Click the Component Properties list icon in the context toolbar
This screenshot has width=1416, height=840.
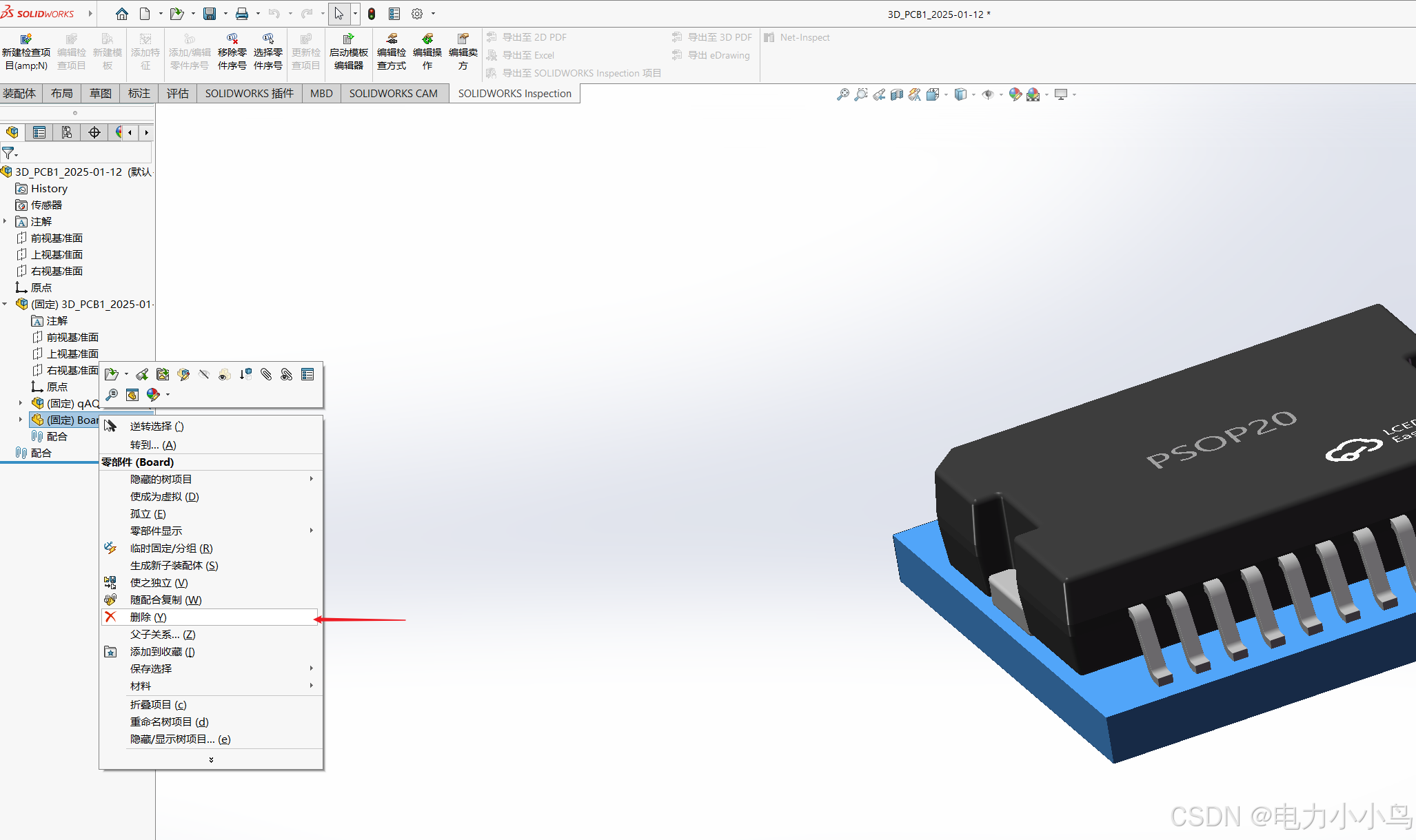coord(307,374)
